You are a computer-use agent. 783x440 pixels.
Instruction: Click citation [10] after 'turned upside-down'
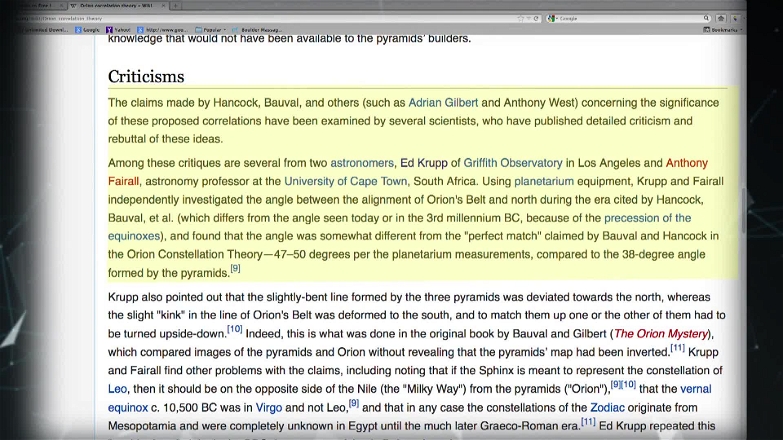(235, 329)
